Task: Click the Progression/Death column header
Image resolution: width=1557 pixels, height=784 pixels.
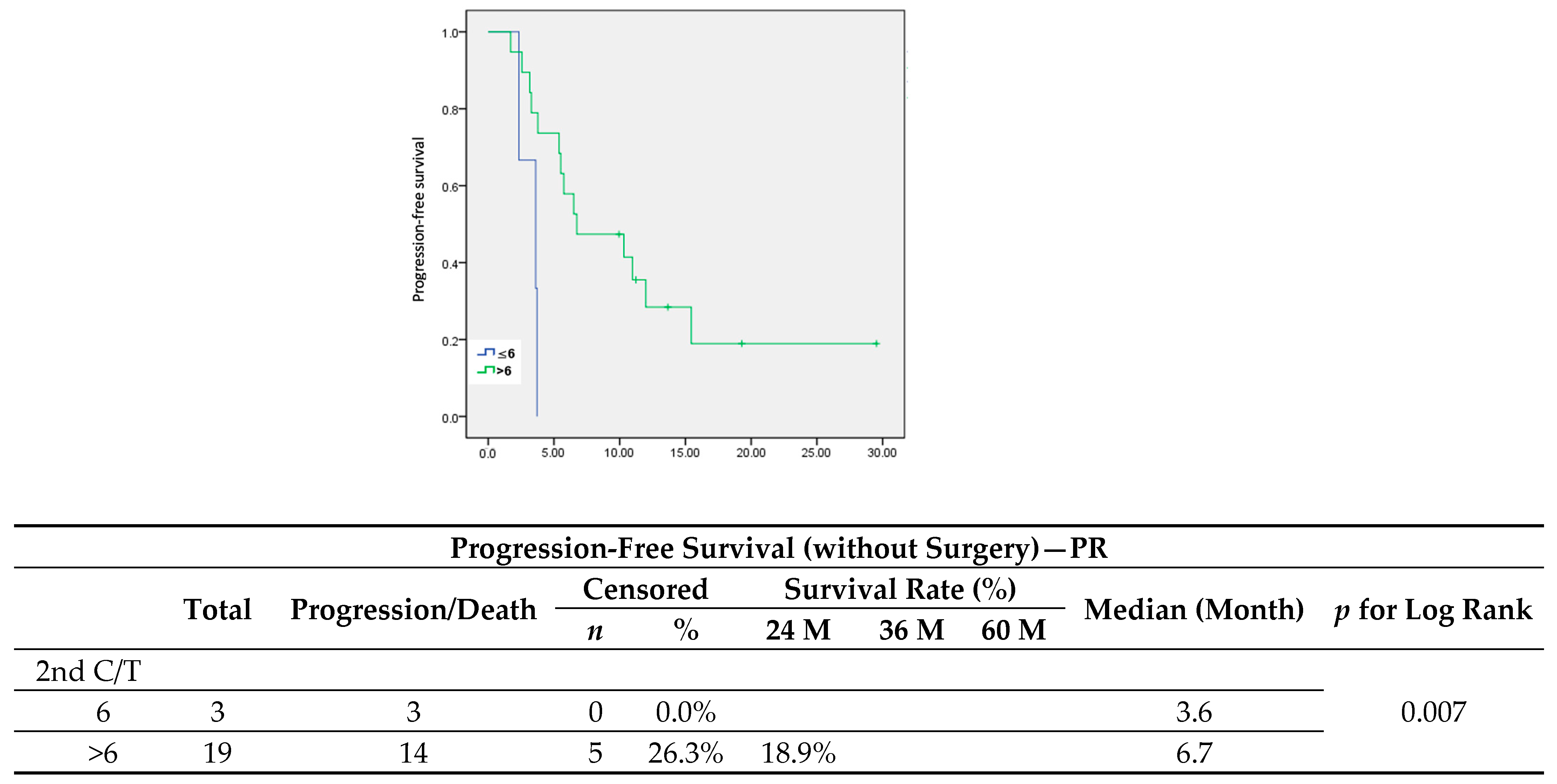Action: click(413, 609)
